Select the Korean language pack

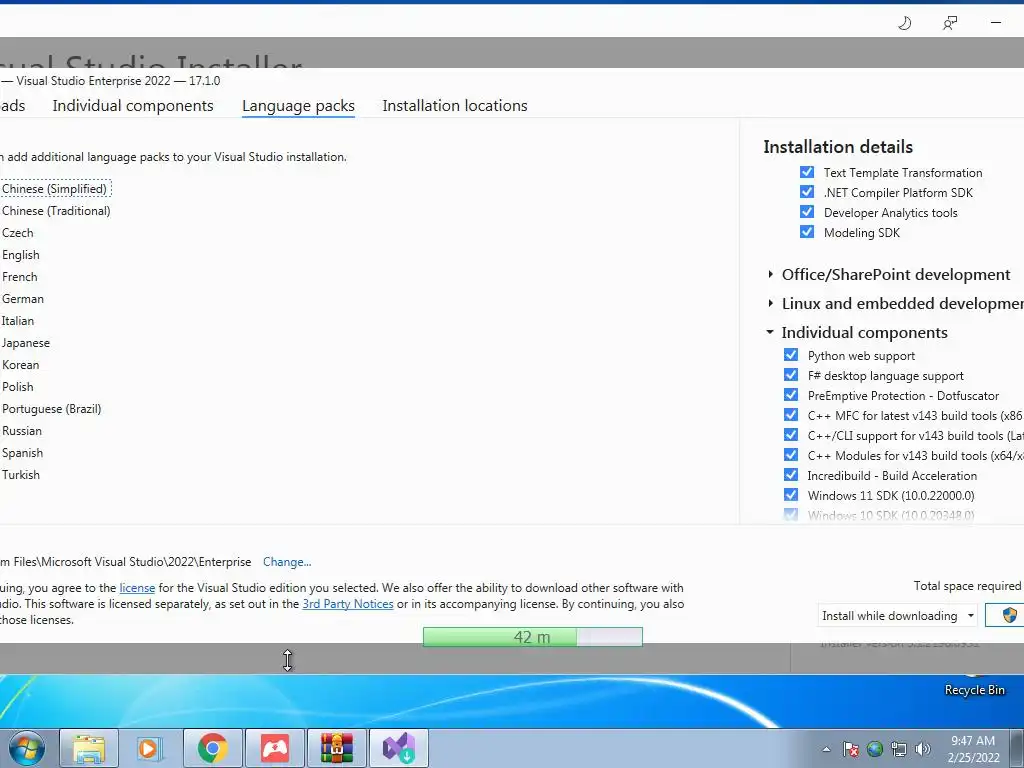[x=20, y=365]
